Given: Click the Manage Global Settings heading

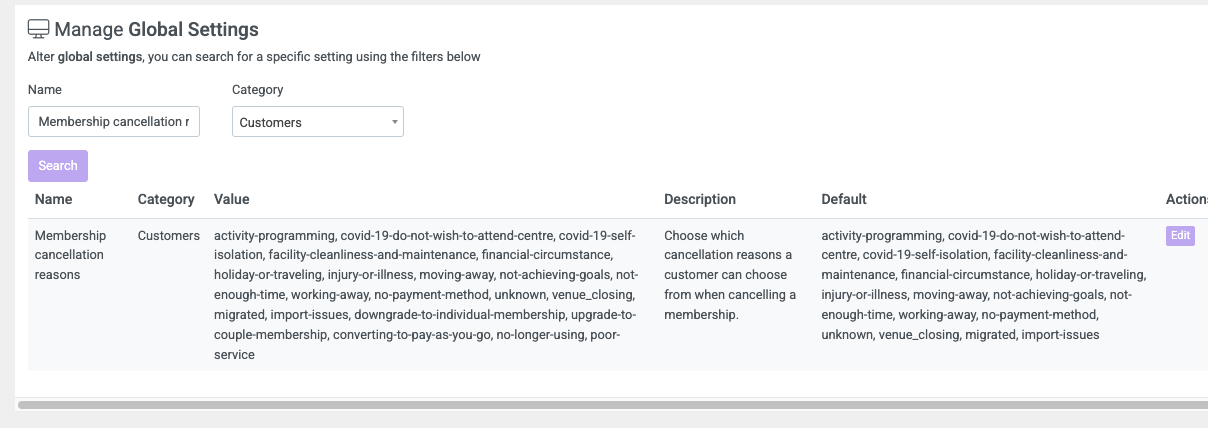Looking at the screenshot, I should tap(156, 29).
